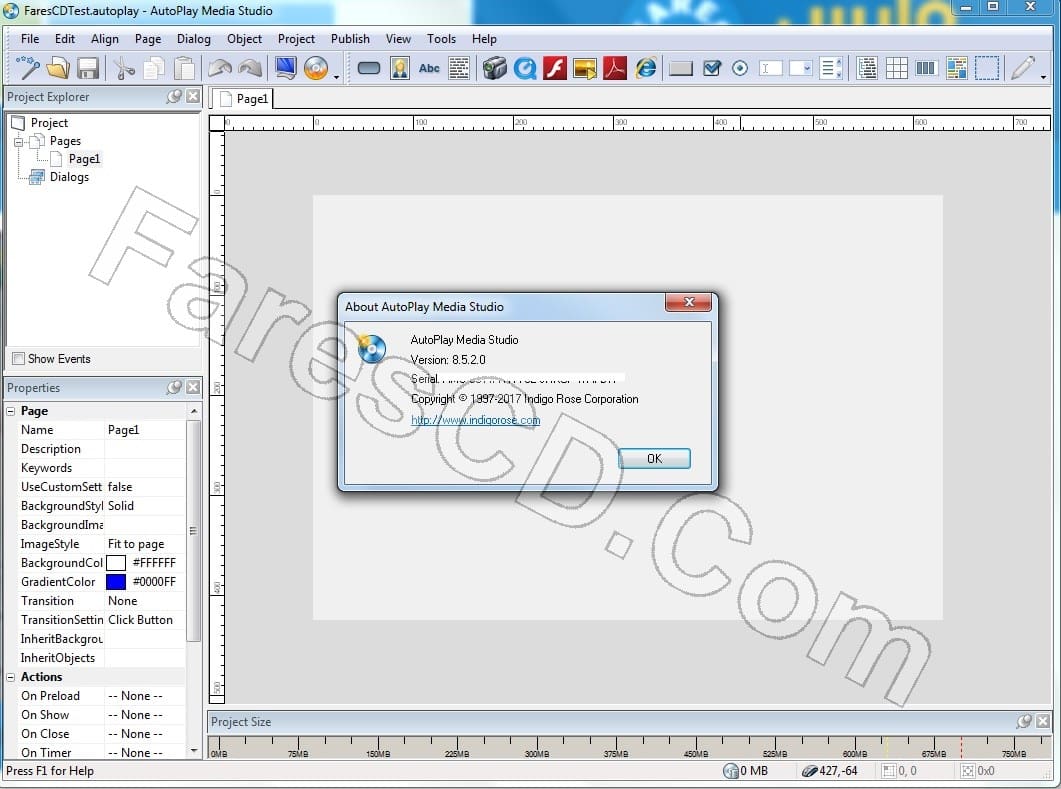Close the Project Explorer panel
This screenshot has width=1061, height=789.
point(193,97)
